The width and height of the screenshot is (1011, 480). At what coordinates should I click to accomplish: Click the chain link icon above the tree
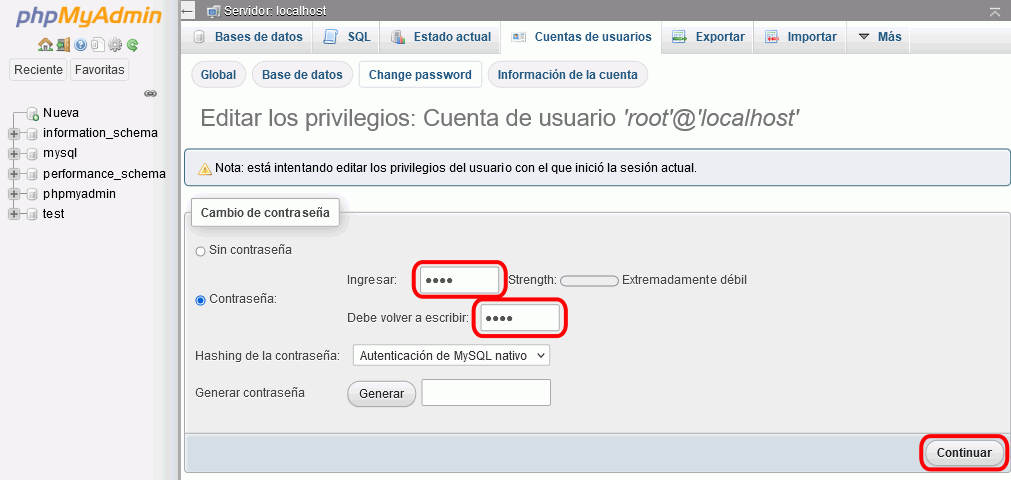point(151,94)
